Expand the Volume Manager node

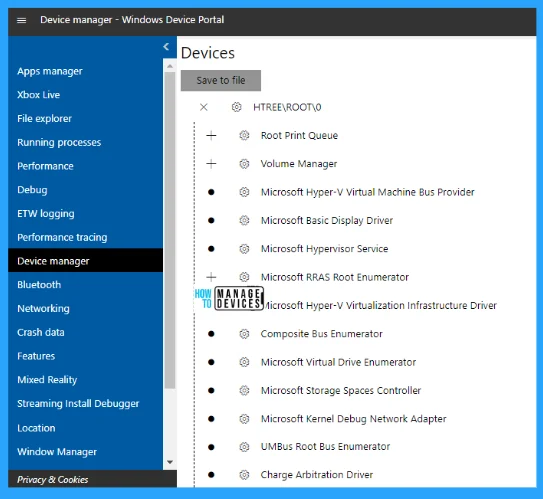(211, 164)
